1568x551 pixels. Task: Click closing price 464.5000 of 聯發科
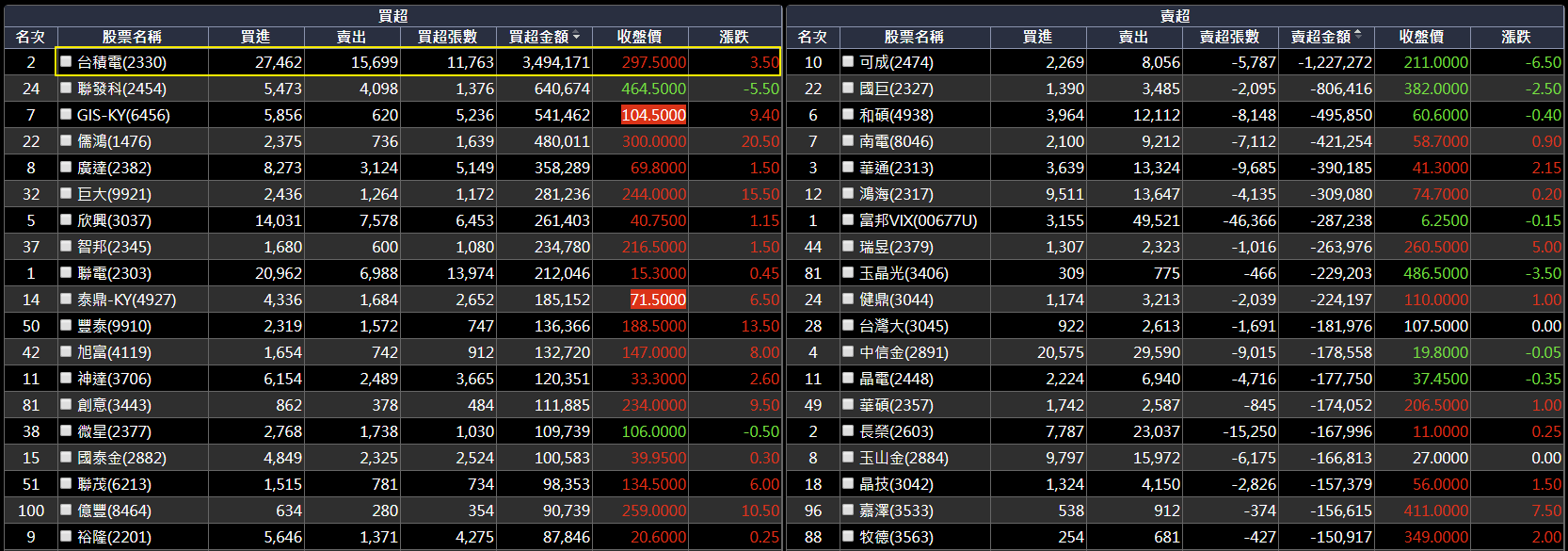[653, 88]
